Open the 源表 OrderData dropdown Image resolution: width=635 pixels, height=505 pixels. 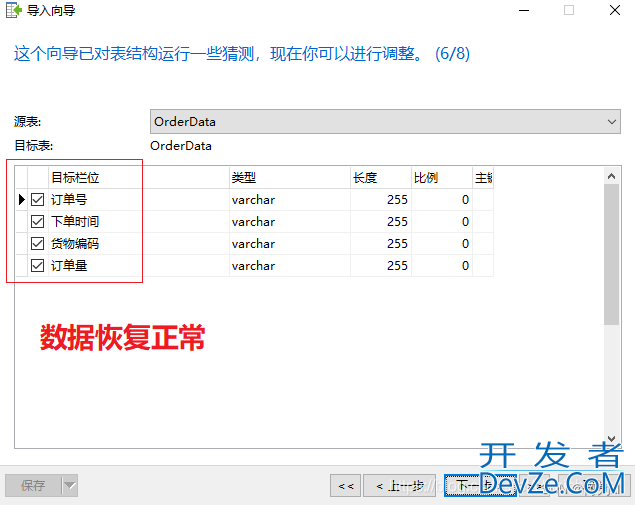pyautogui.click(x=385, y=121)
